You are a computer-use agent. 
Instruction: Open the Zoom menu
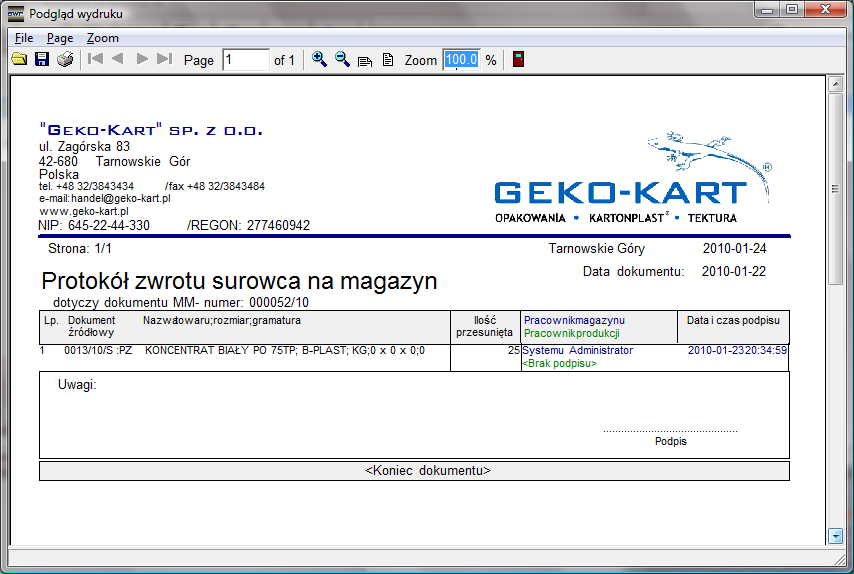pyautogui.click(x=102, y=38)
